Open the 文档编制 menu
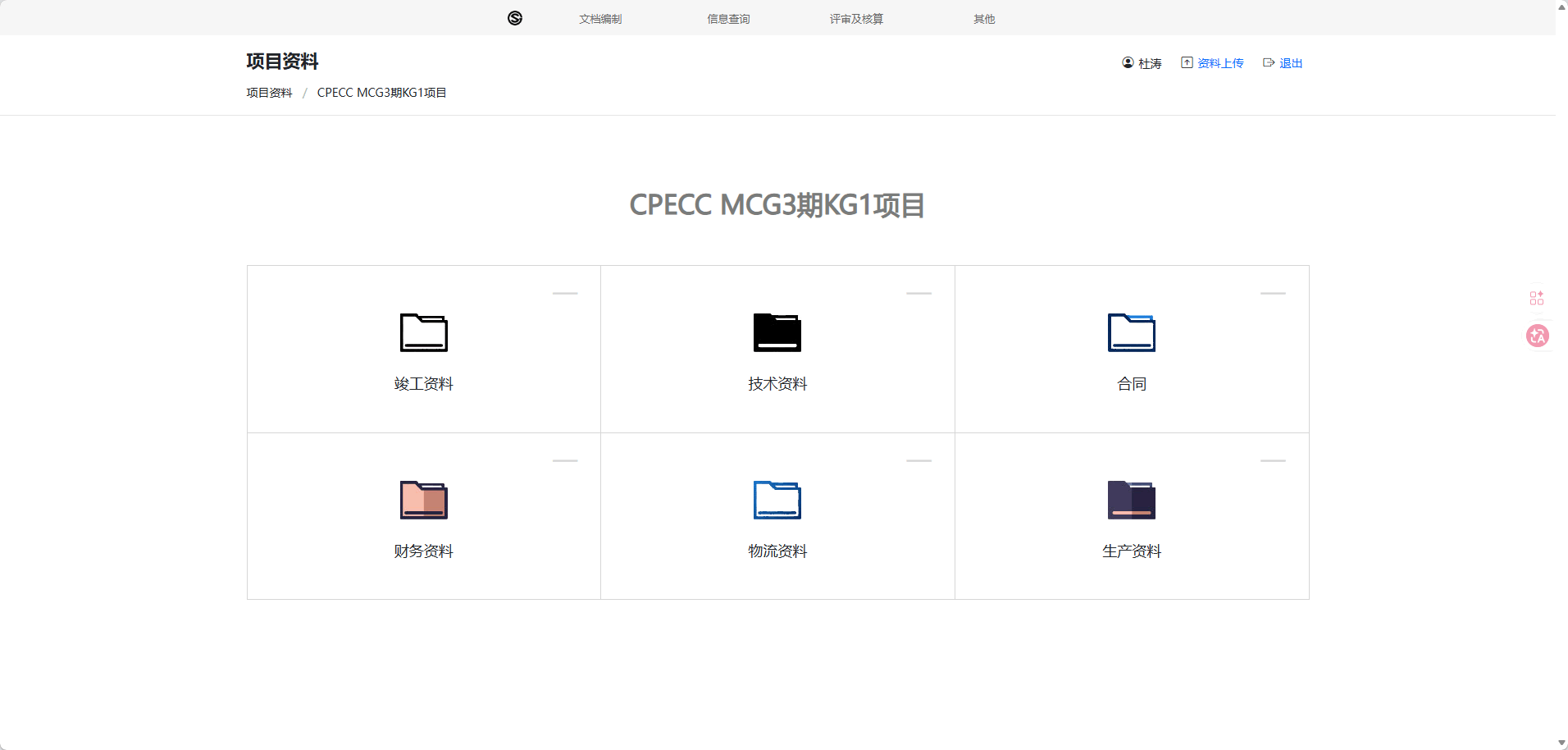This screenshot has height=750, width=1568. [x=600, y=19]
